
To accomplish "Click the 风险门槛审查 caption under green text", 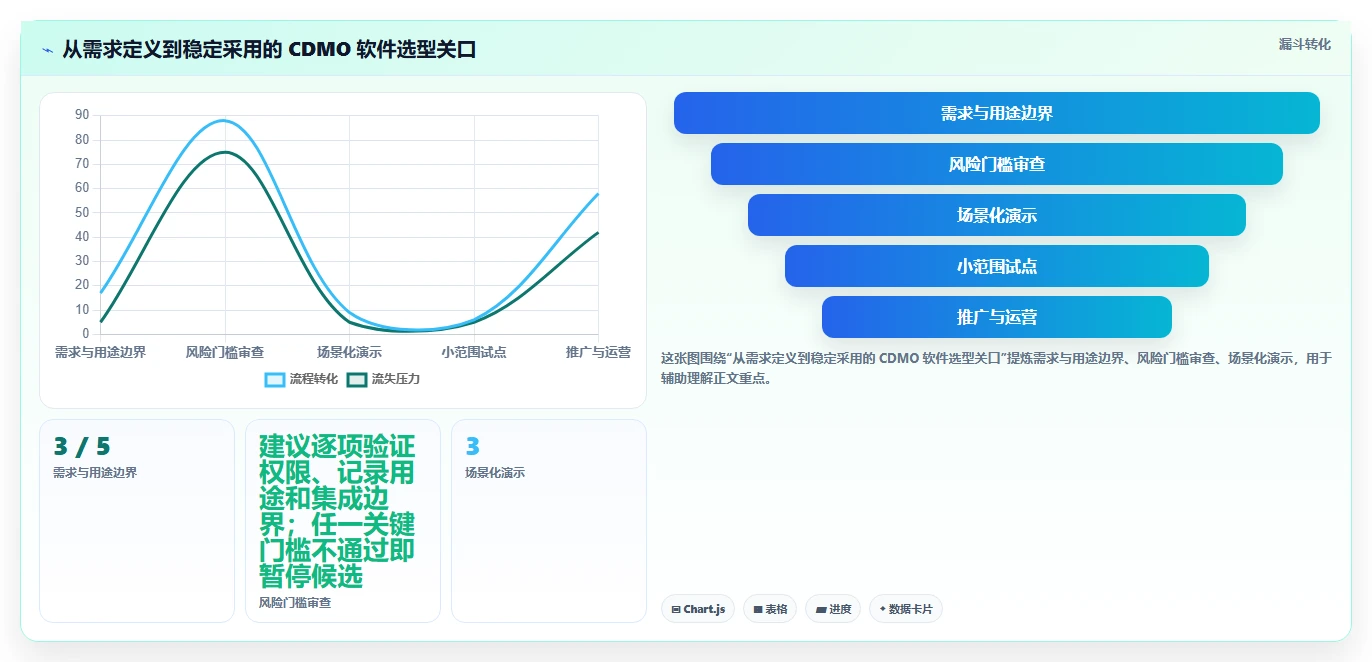I will (295, 603).
